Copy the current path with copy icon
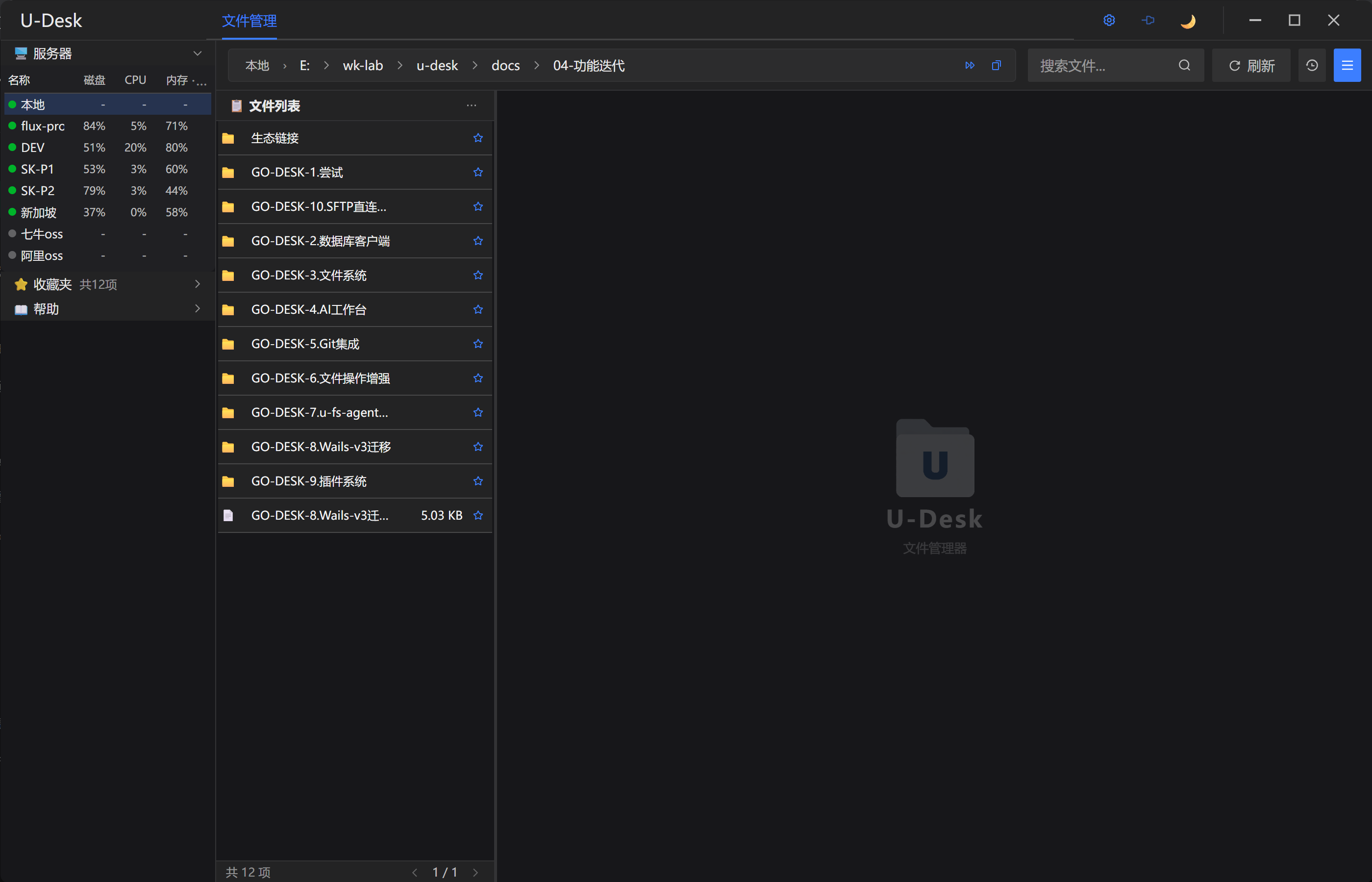The image size is (1372, 882). (997, 65)
